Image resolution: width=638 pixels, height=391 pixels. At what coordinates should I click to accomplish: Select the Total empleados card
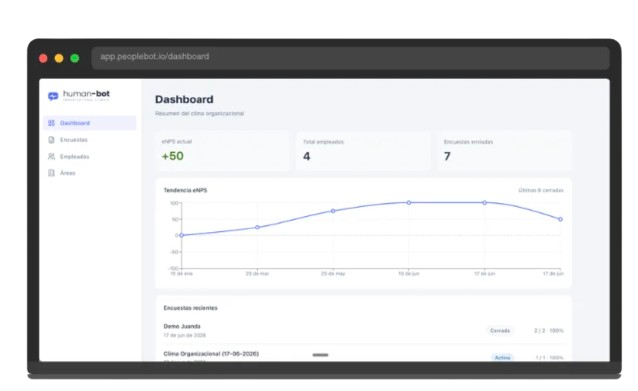click(x=363, y=151)
